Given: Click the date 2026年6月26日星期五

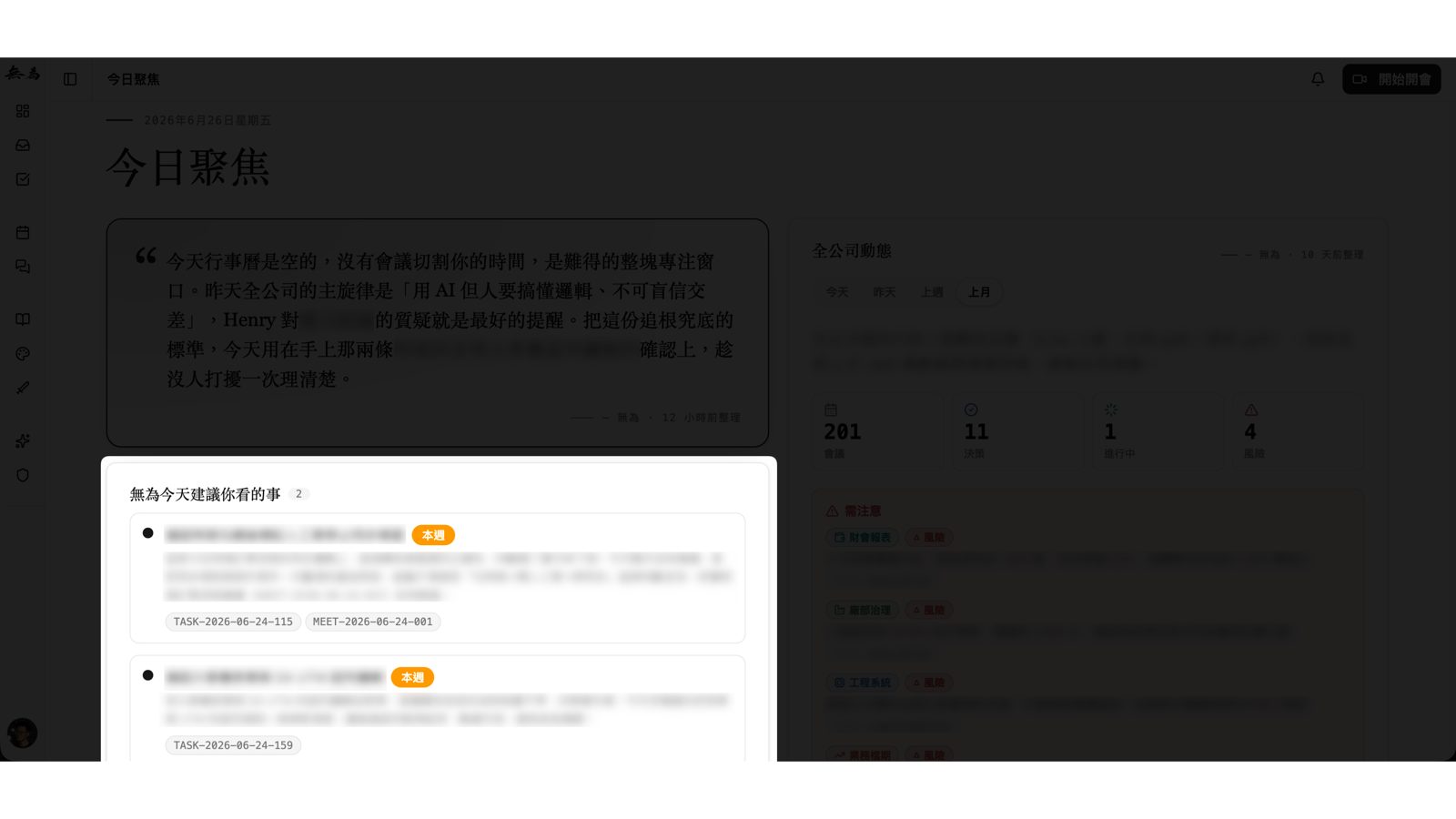Looking at the screenshot, I should pos(207,120).
